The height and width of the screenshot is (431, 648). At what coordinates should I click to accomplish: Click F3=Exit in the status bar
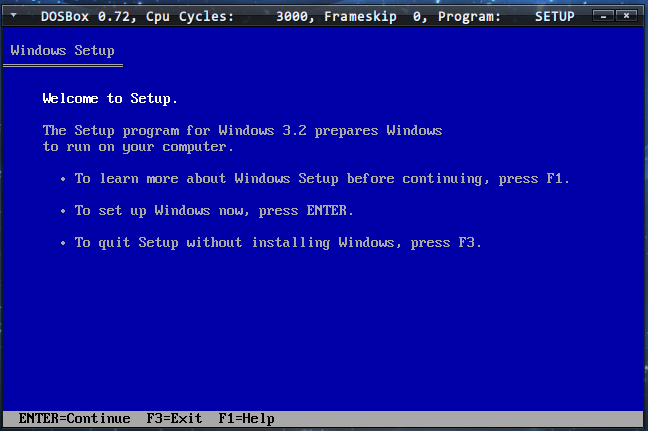174,419
